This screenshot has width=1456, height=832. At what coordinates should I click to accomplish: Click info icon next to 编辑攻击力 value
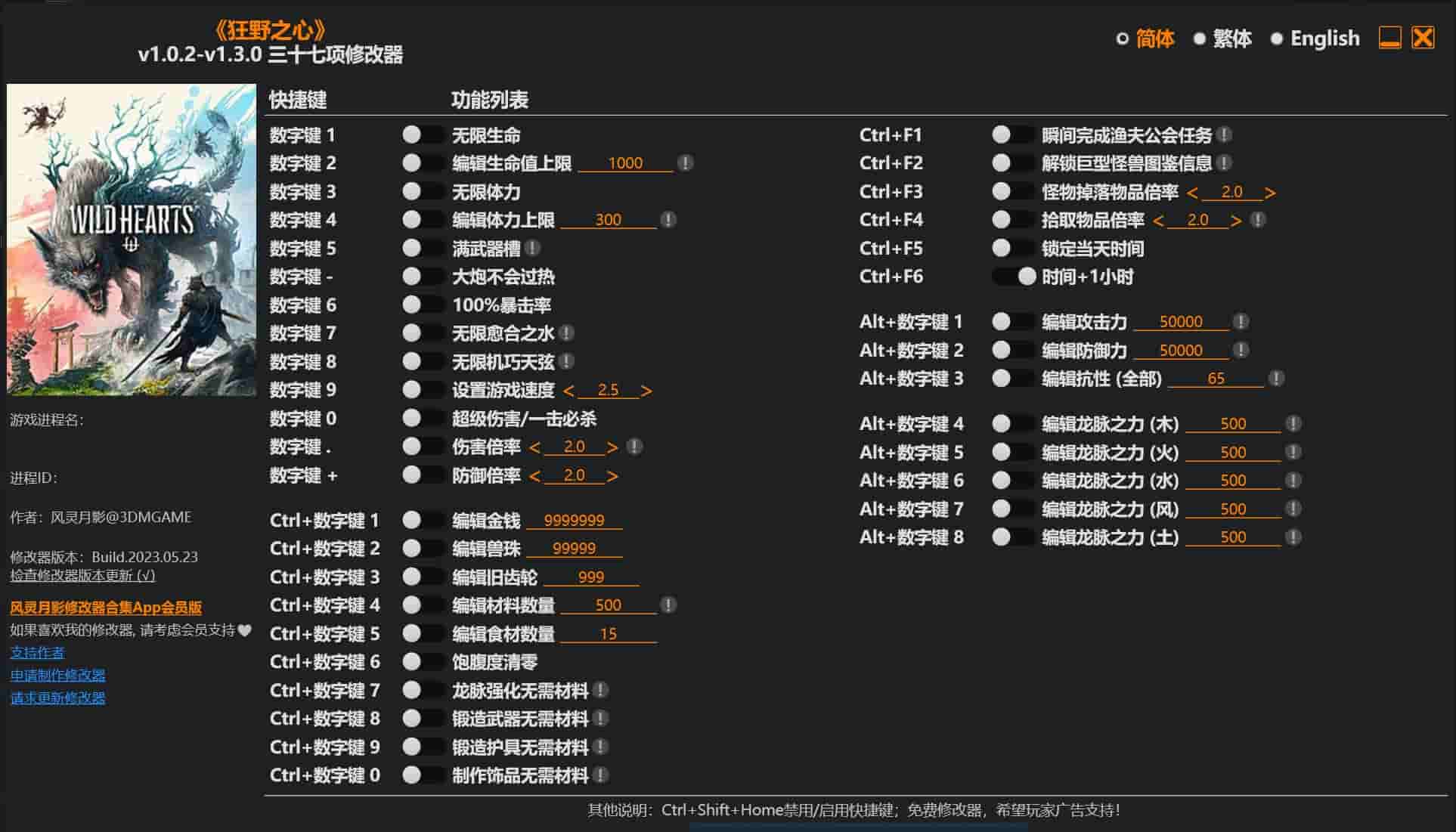1241,322
